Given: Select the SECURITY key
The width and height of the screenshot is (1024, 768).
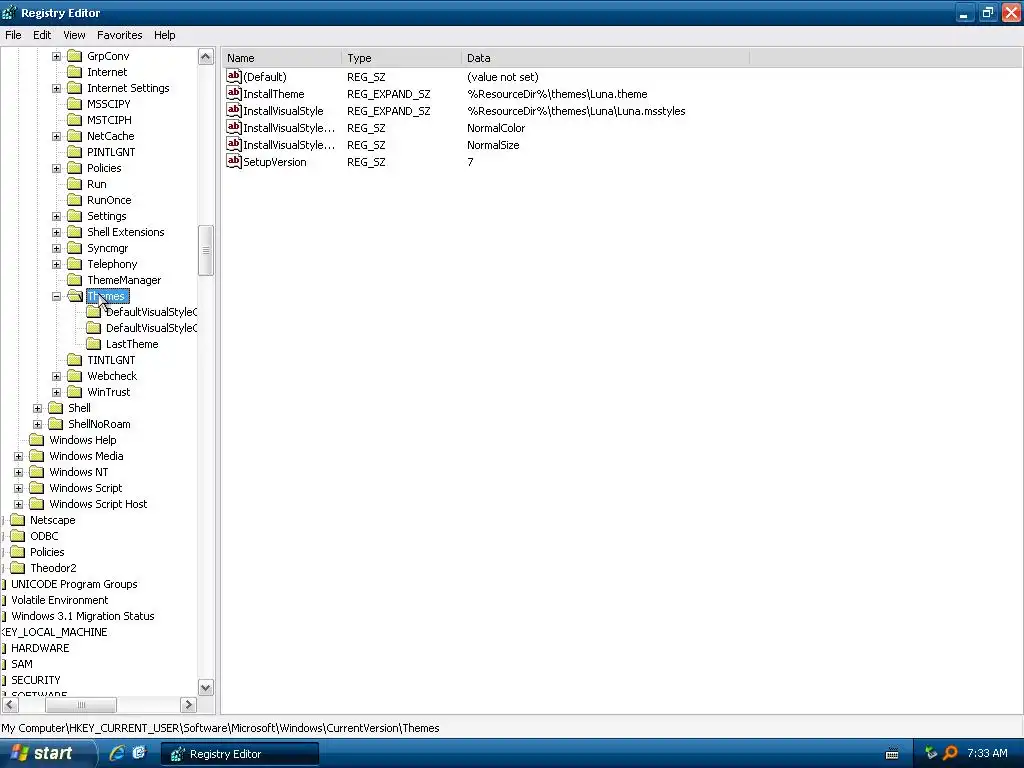Looking at the screenshot, I should point(36,680).
